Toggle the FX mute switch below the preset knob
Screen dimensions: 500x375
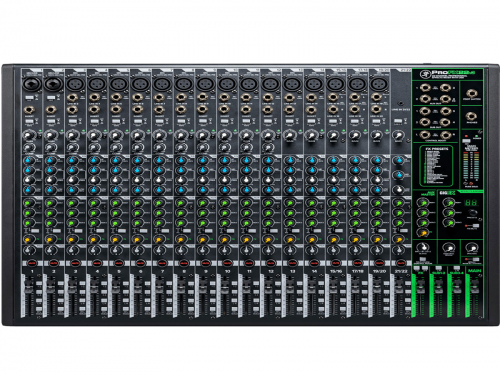point(475,226)
